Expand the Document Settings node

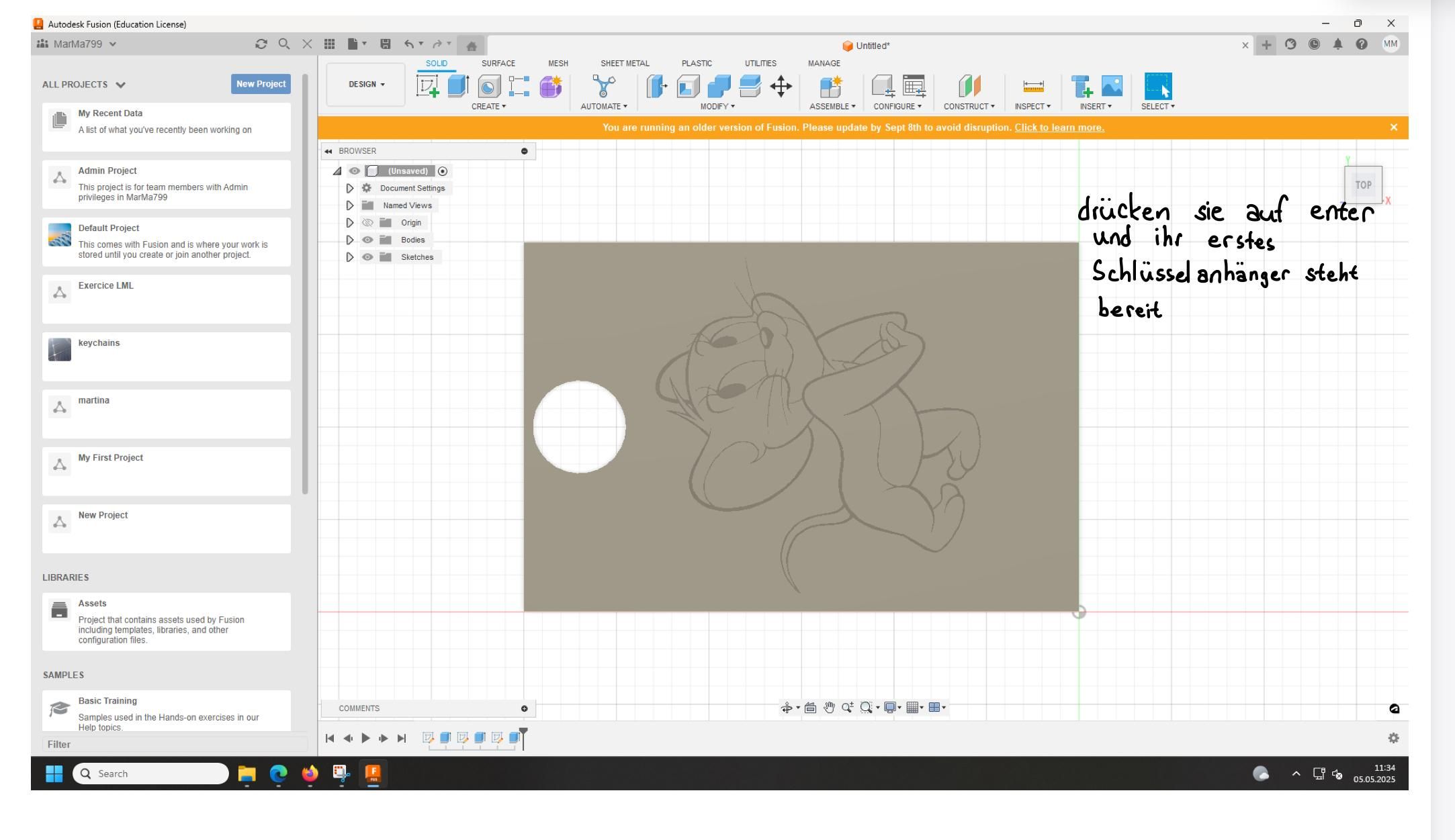coord(349,189)
